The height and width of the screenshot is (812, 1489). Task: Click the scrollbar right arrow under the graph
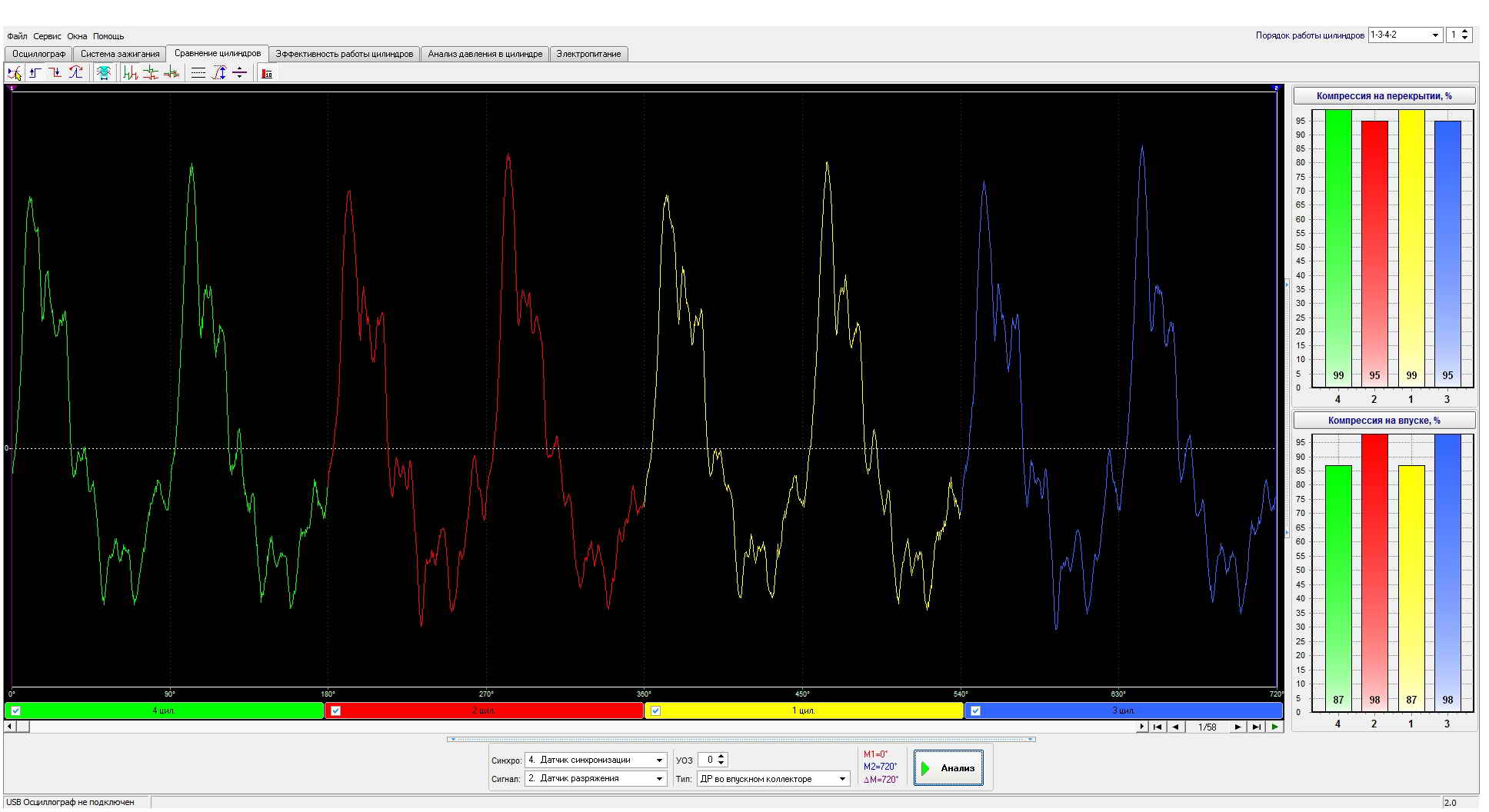click(1142, 727)
